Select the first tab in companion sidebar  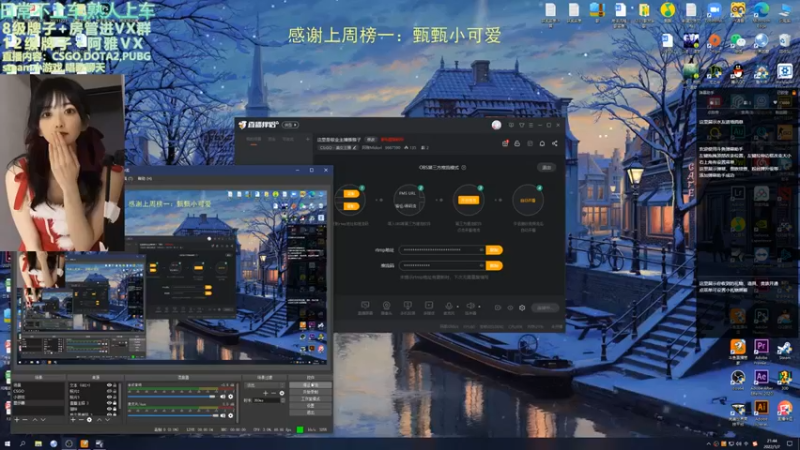[x=254, y=139]
